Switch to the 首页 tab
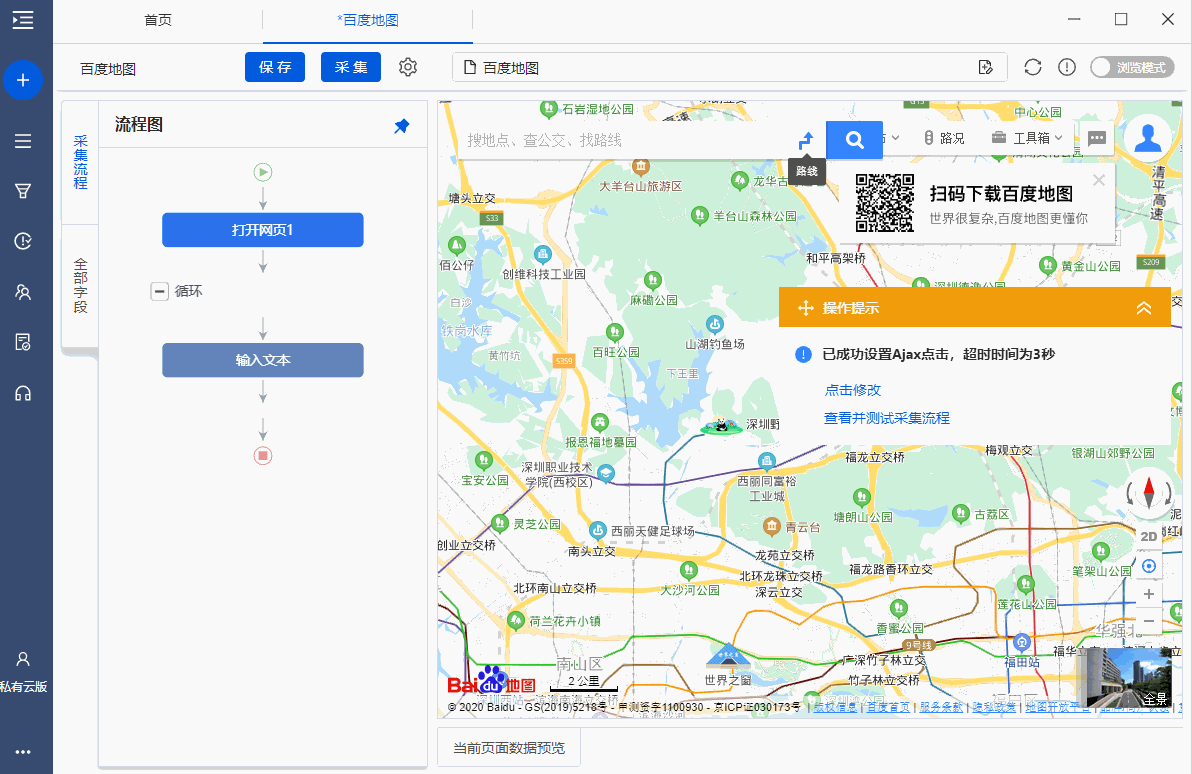The height and width of the screenshot is (774, 1192). click(158, 21)
